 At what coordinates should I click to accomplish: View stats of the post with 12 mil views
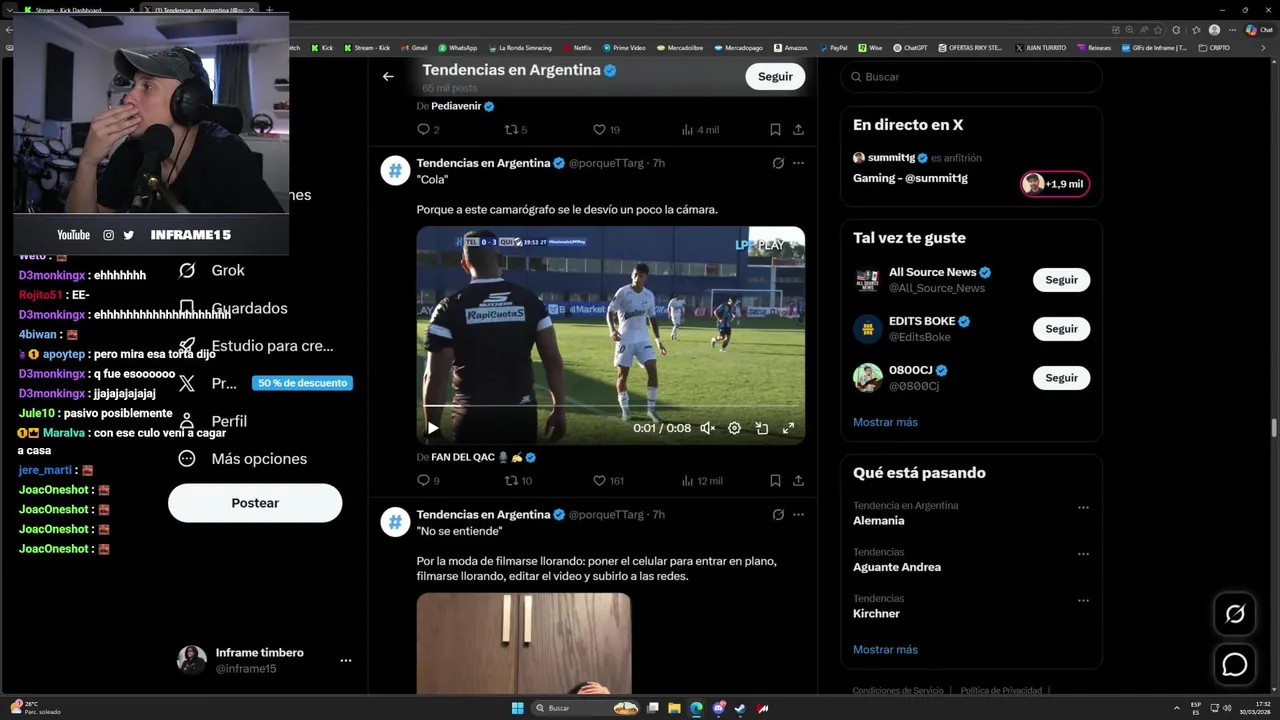click(702, 481)
